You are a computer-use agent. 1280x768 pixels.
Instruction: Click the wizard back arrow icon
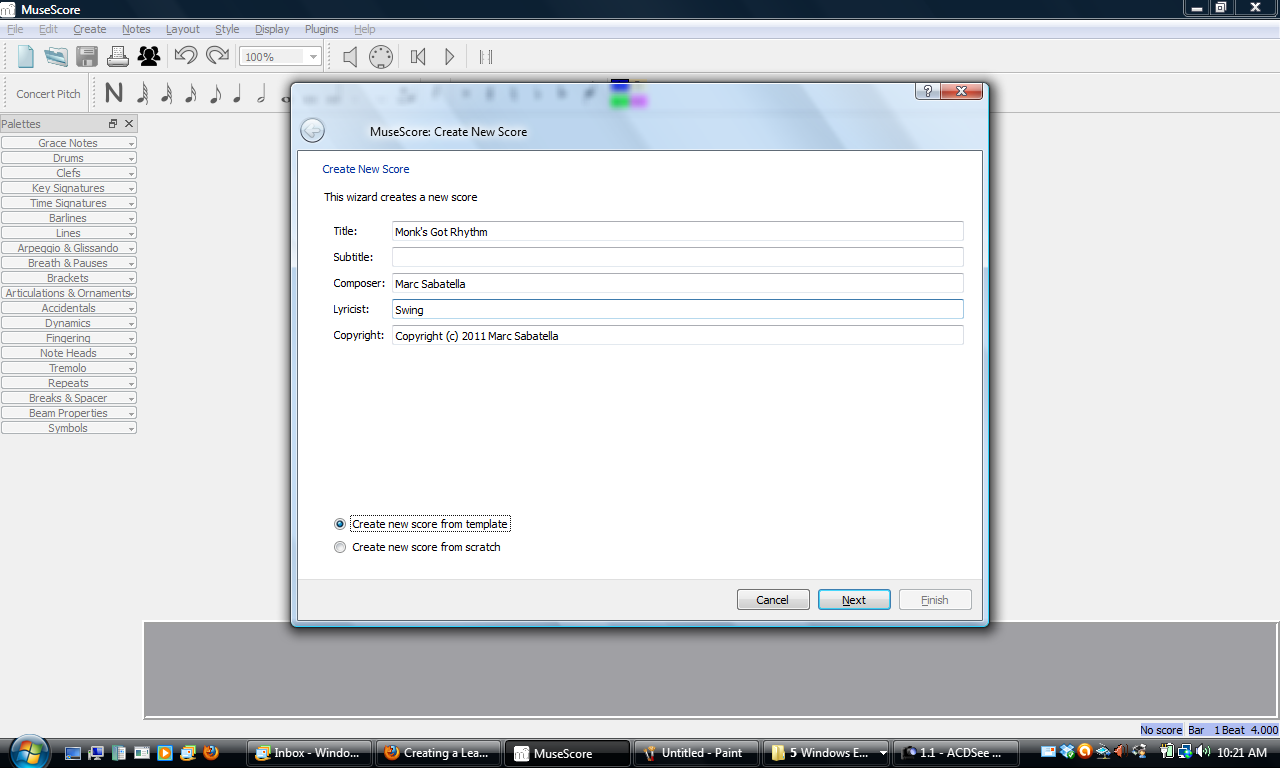point(312,131)
